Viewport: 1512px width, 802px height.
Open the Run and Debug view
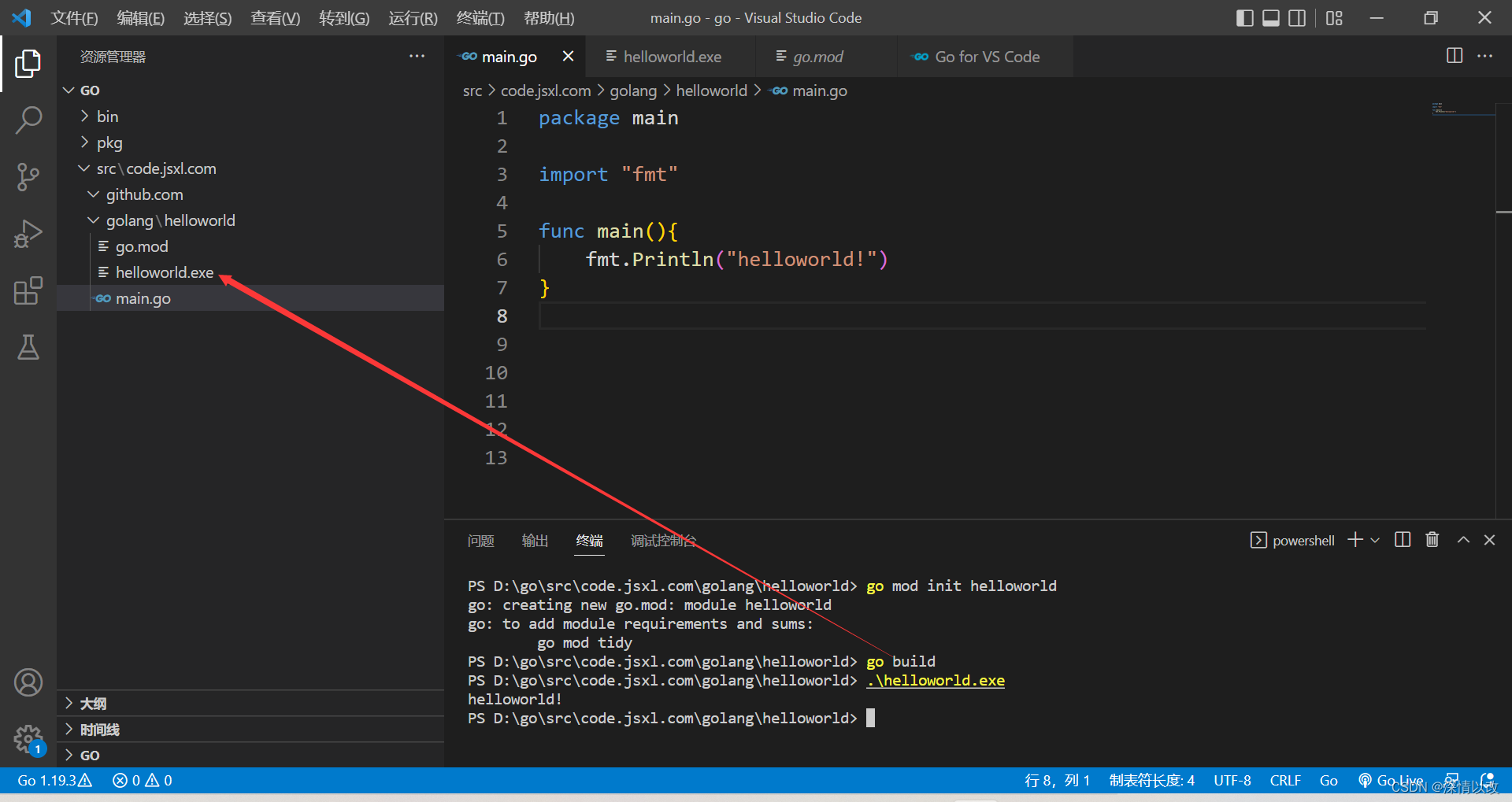click(x=28, y=234)
